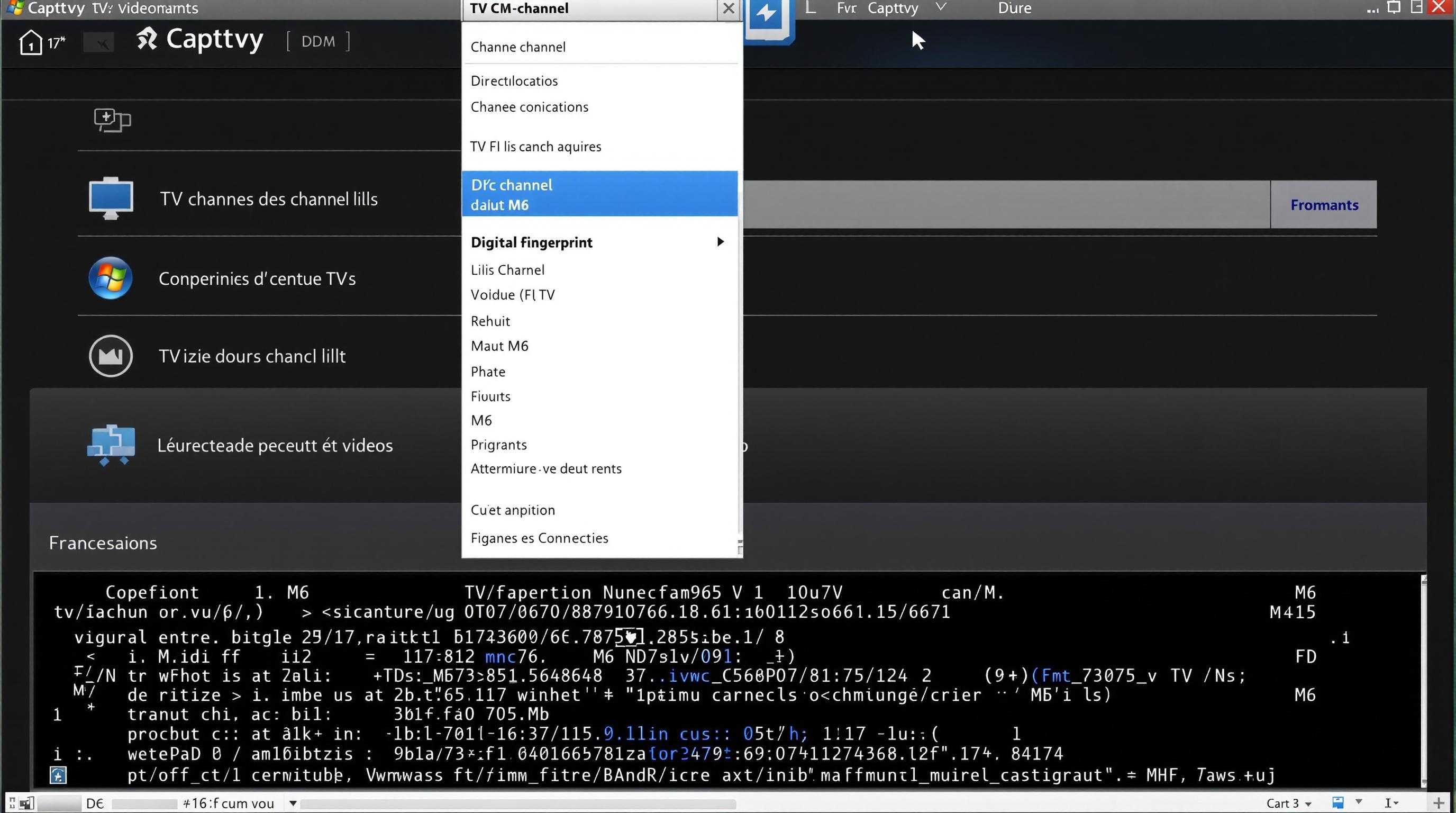Click the app icon in title bar
Screen dimensions: 1456x813
(x=15, y=7)
